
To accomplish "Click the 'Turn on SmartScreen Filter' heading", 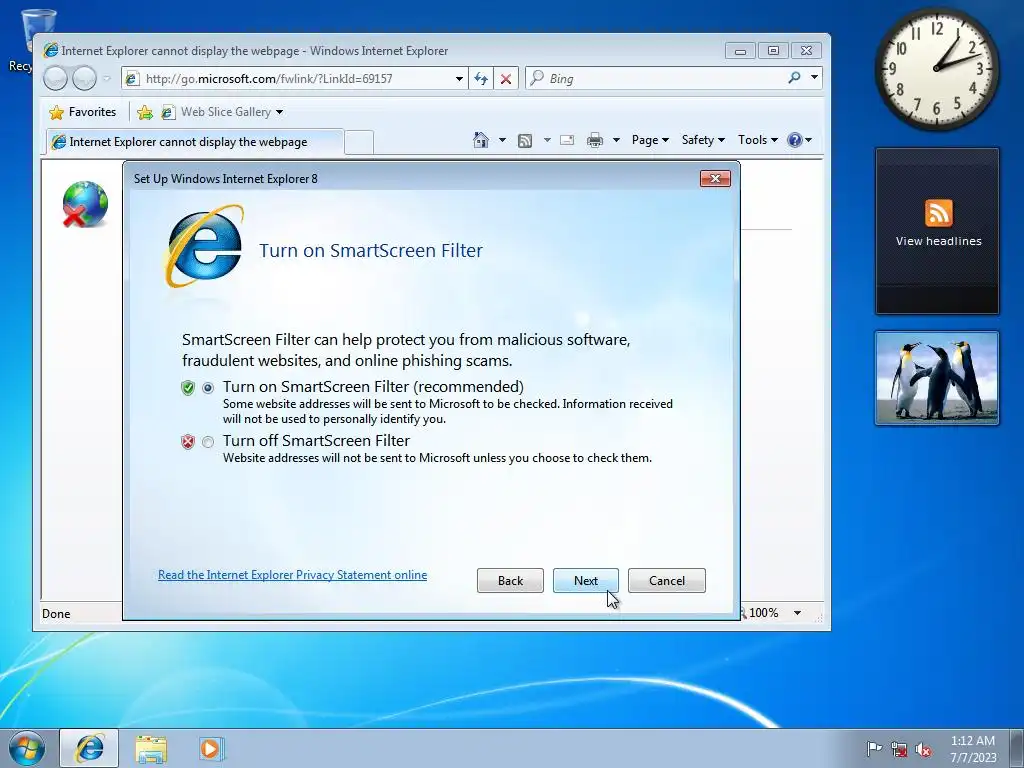I will coord(371,251).
